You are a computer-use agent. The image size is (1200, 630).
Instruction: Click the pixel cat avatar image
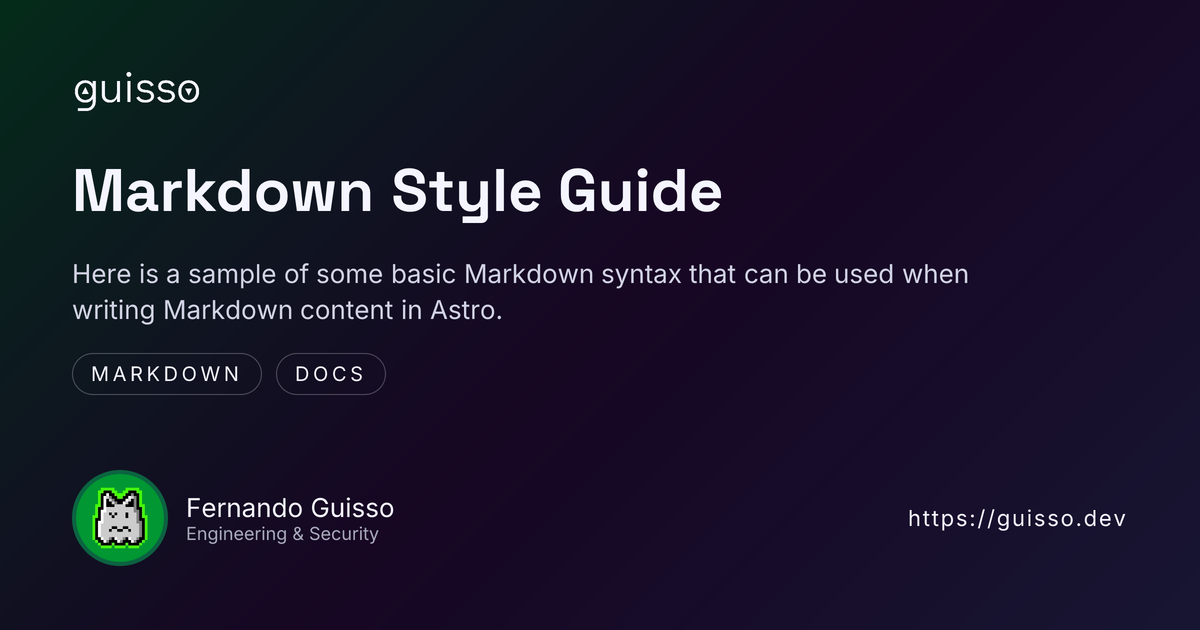[120, 519]
